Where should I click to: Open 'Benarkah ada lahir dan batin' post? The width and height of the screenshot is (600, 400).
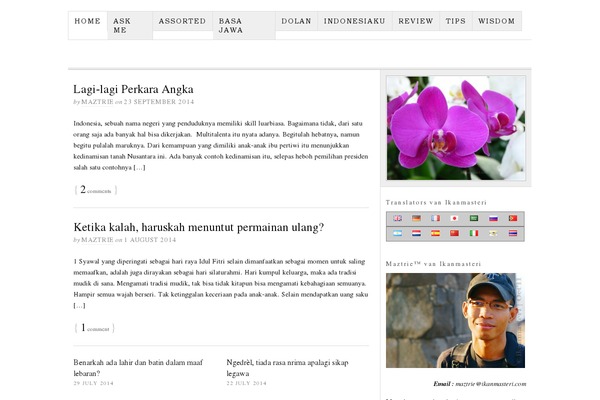pyautogui.click(x=138, y=368)
